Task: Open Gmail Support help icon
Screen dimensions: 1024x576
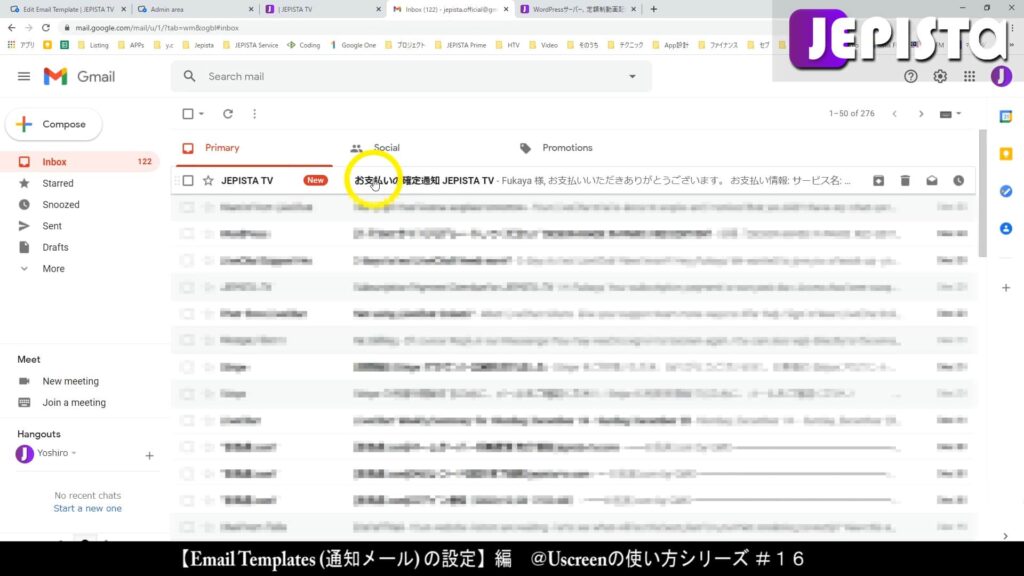Action: 910,76
